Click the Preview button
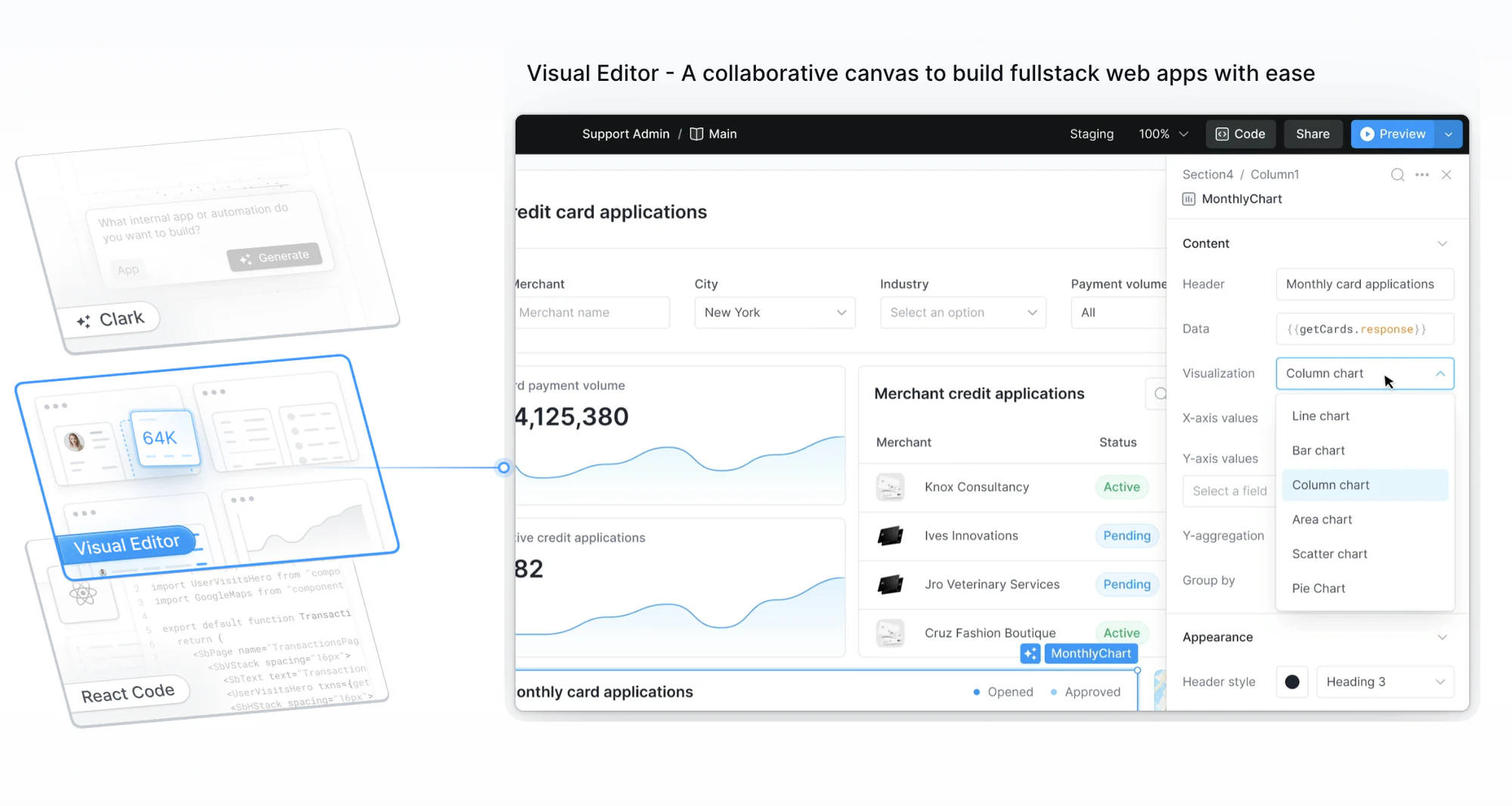 point(1393,134)
